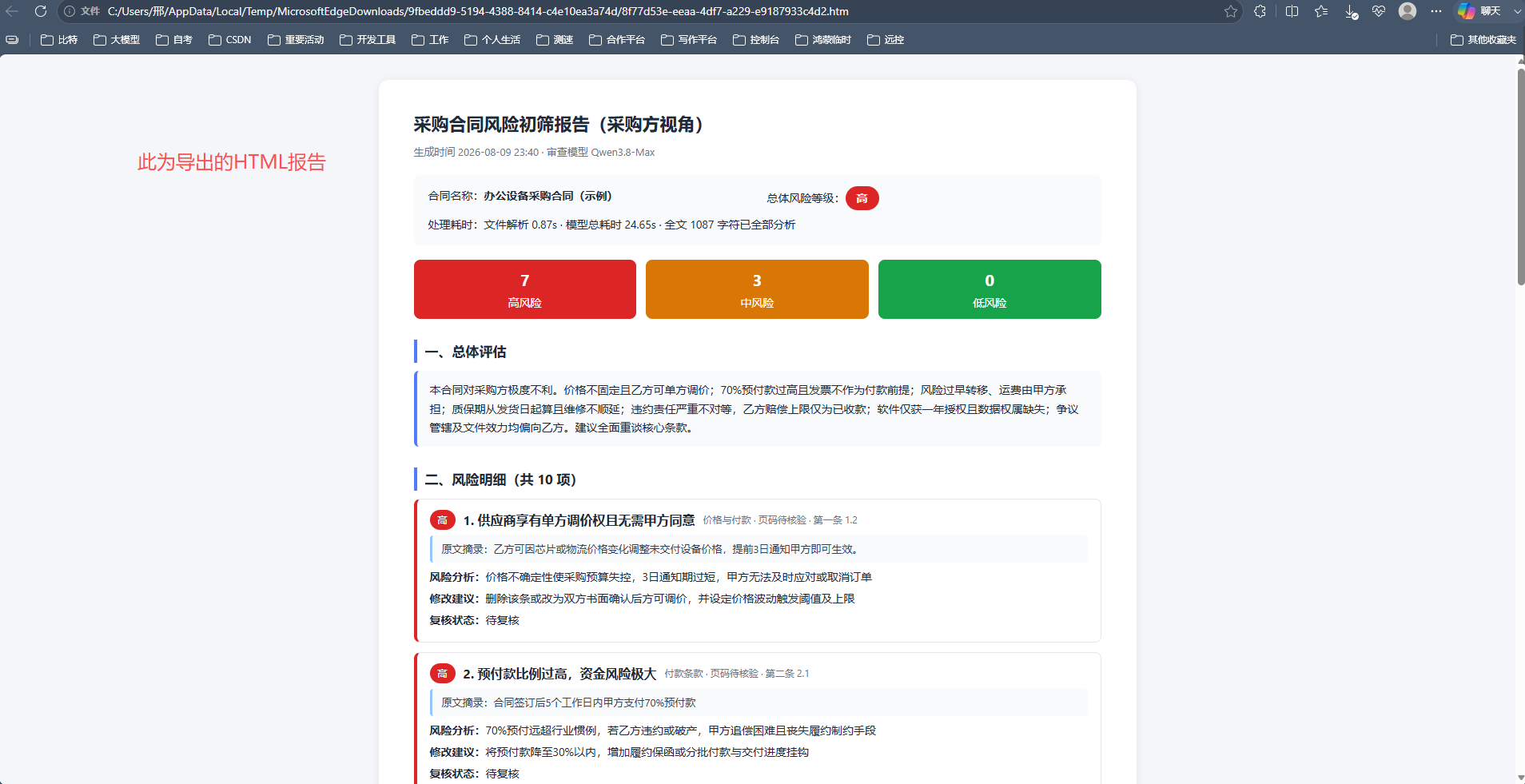
Task: Click item 1 修改建议 line
Action: click(x=642, y=599)
